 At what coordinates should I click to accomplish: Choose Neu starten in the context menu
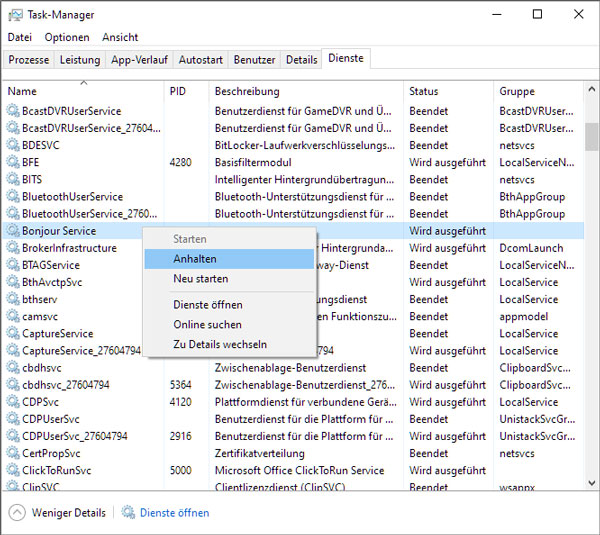(229, 279)
